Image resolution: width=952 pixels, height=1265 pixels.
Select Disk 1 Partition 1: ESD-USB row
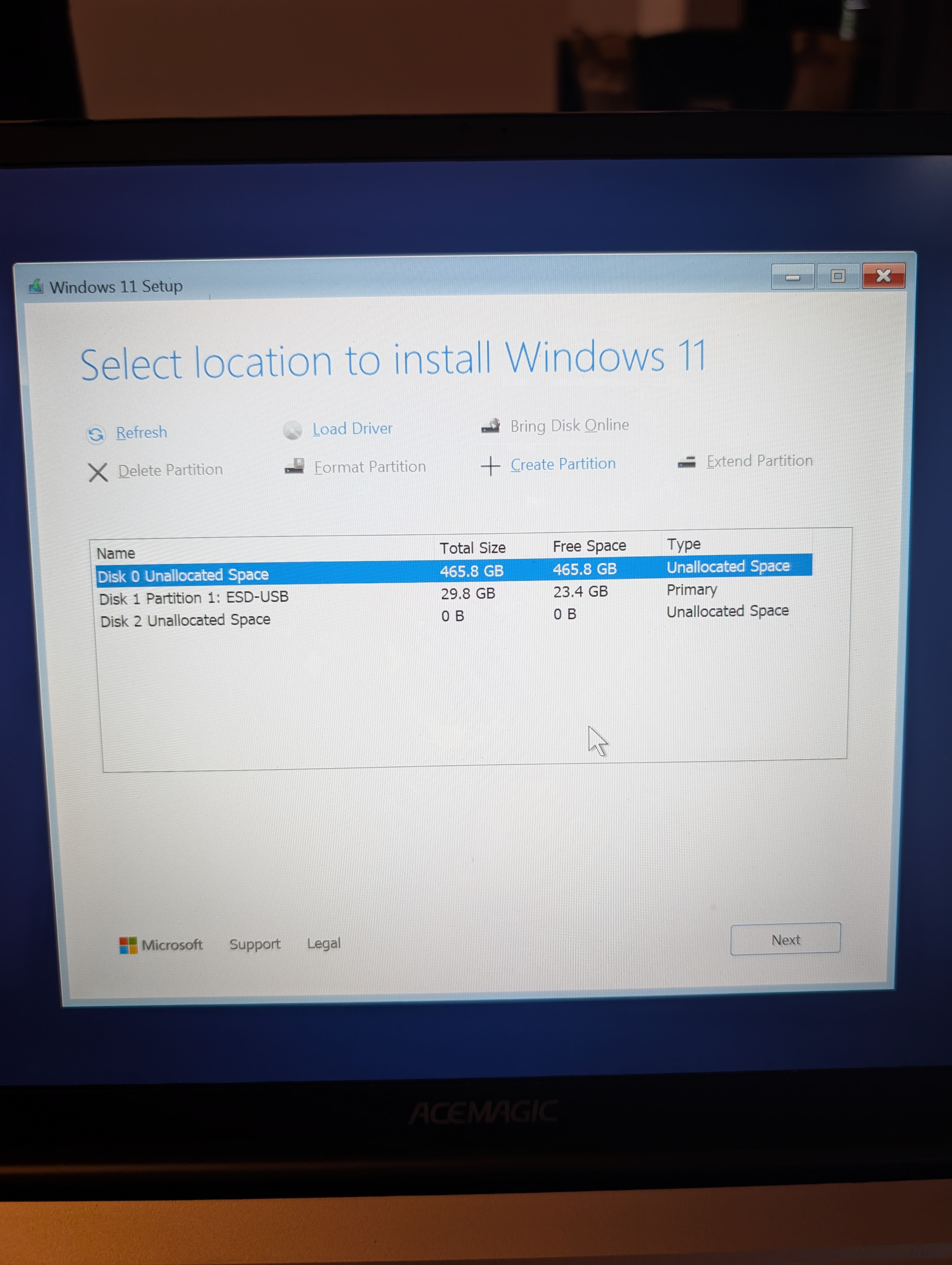click(456, 594)
